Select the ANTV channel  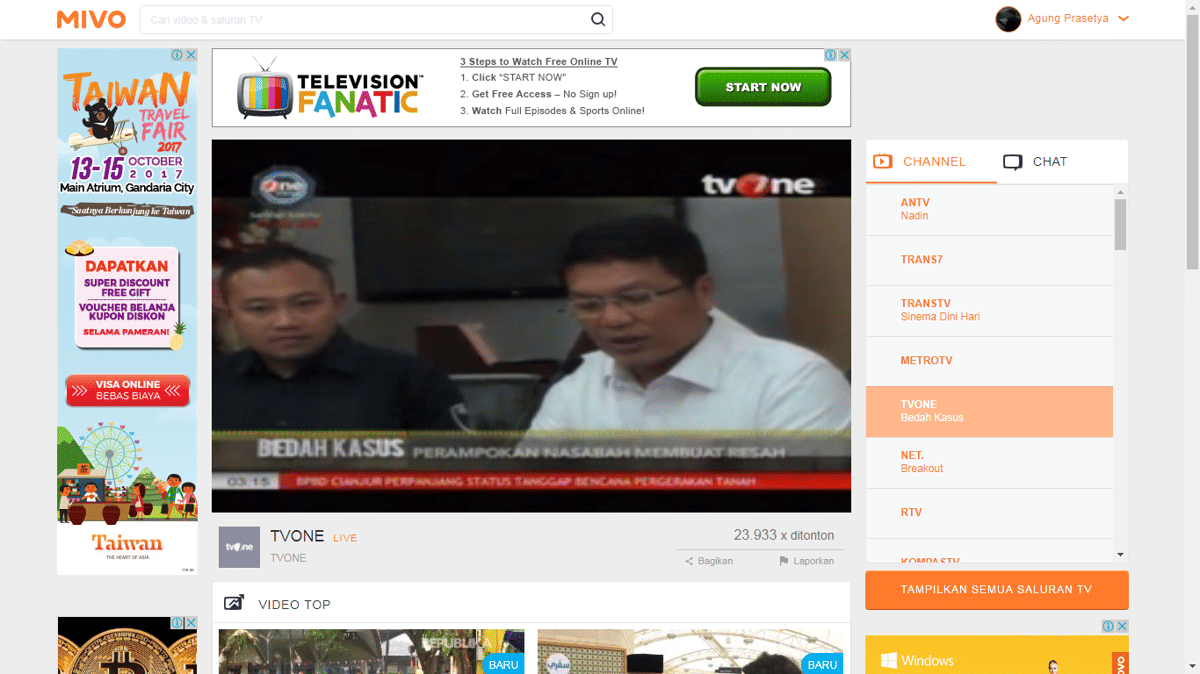989,210
